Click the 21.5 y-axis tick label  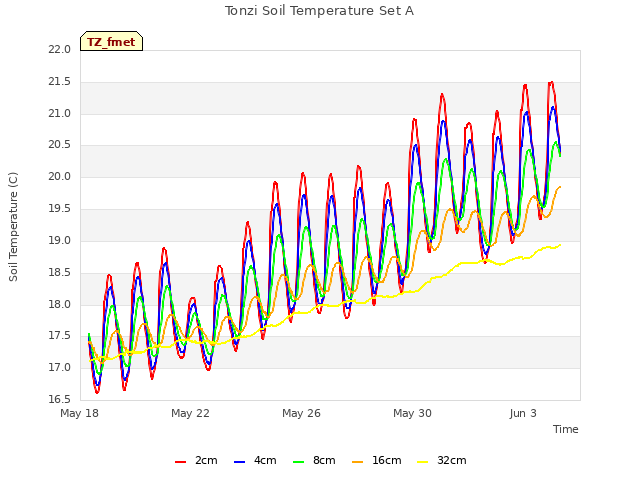[60, 82]
